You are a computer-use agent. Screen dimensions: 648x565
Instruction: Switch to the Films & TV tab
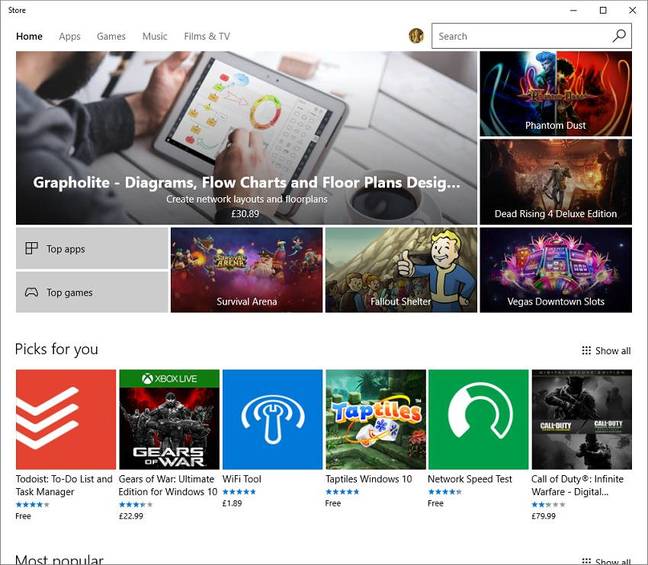pos(207,36)
